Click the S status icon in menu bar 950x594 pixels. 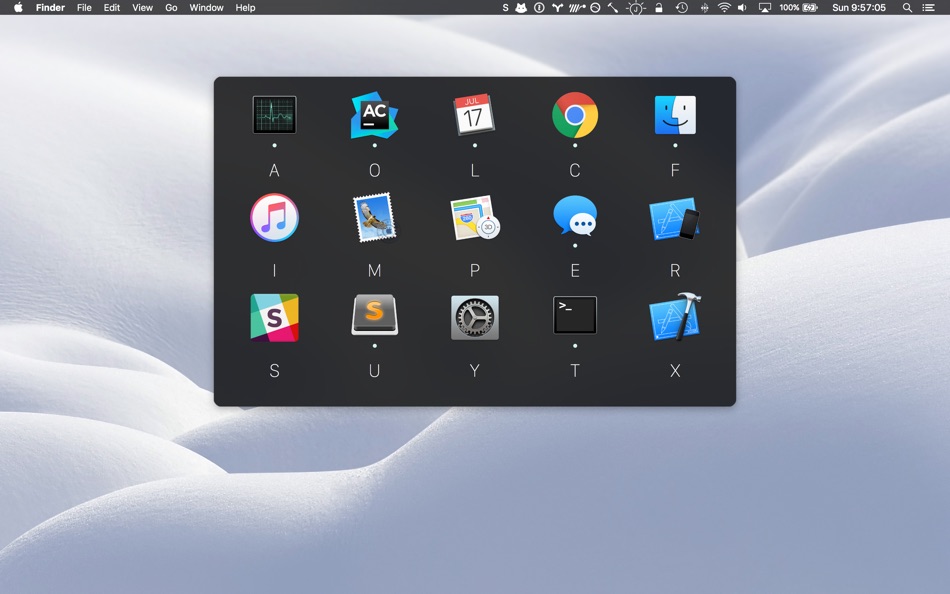[x=505, y=7]
